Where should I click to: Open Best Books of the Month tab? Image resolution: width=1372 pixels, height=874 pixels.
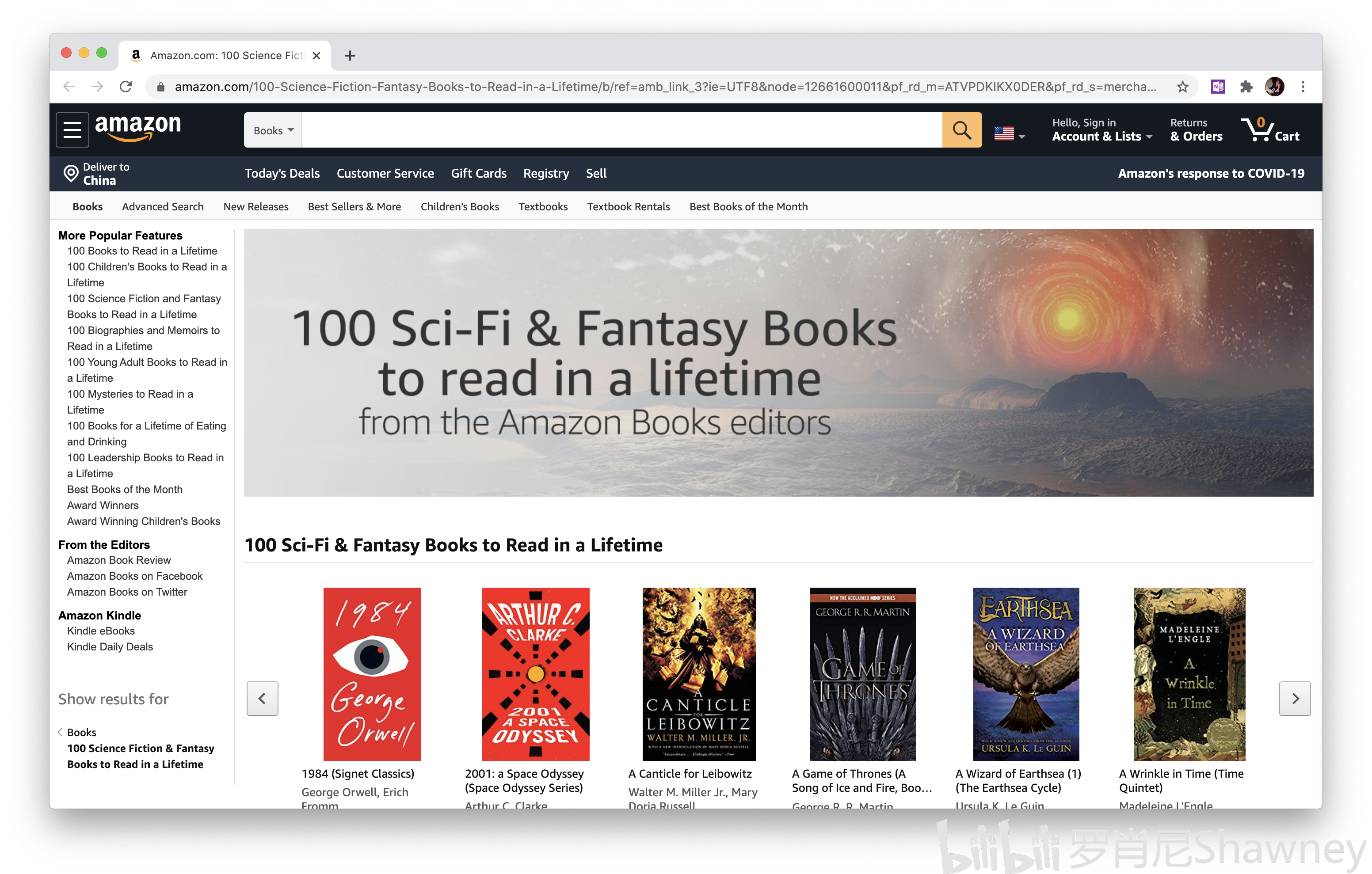[749, 206]
